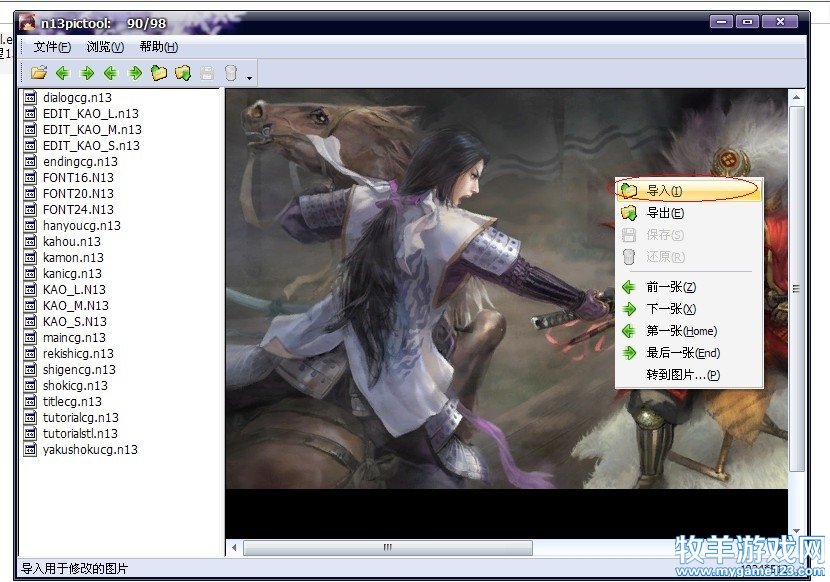
Task: Select 最后一张(End) in the context menu
Action: (689, 353)
